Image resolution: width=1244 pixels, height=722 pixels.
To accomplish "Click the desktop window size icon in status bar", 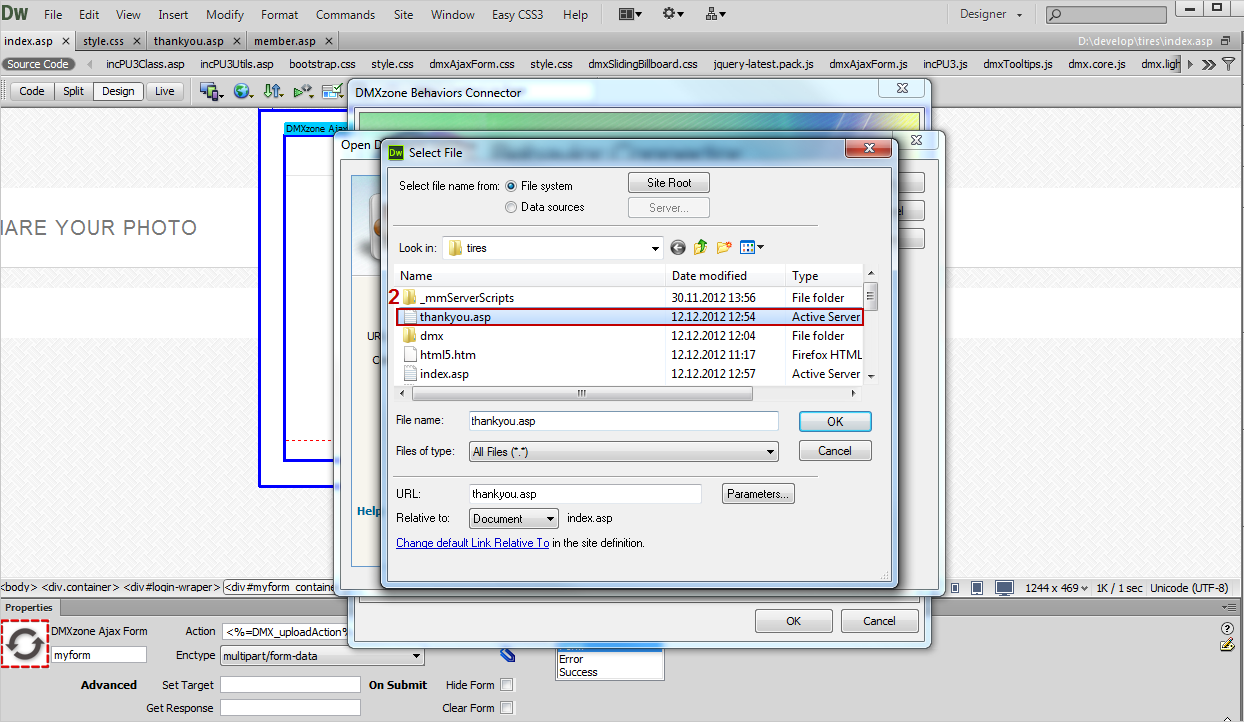I will coord(1004,588).
